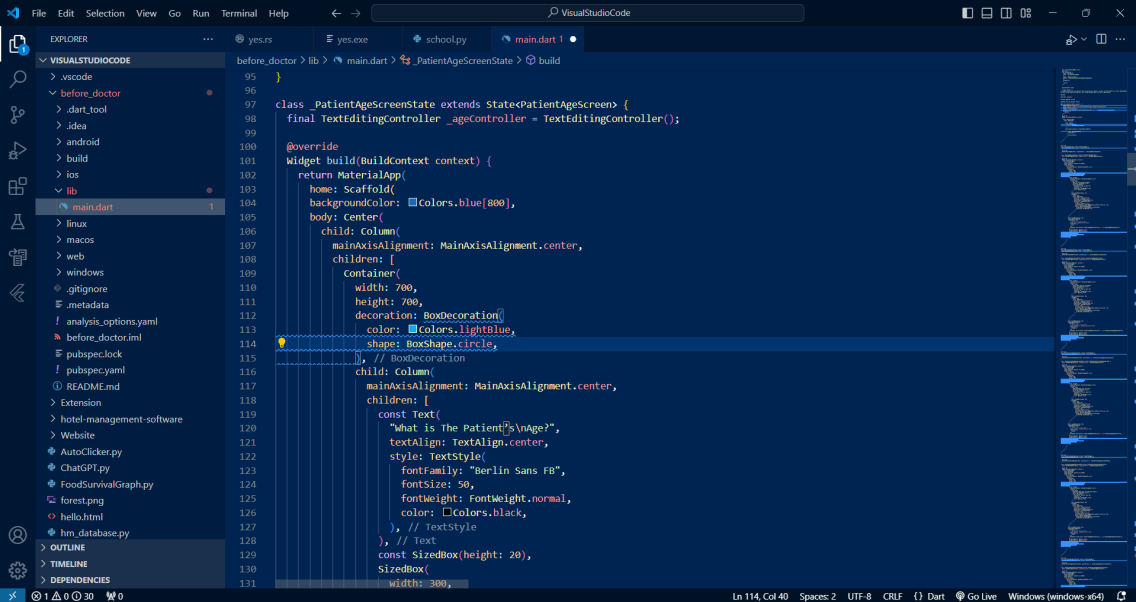Open the run button dropdown arrow
Image resolution: width=1136 pixels, height=602 pixels.
pyautogui.click(x=1084, y=39)
